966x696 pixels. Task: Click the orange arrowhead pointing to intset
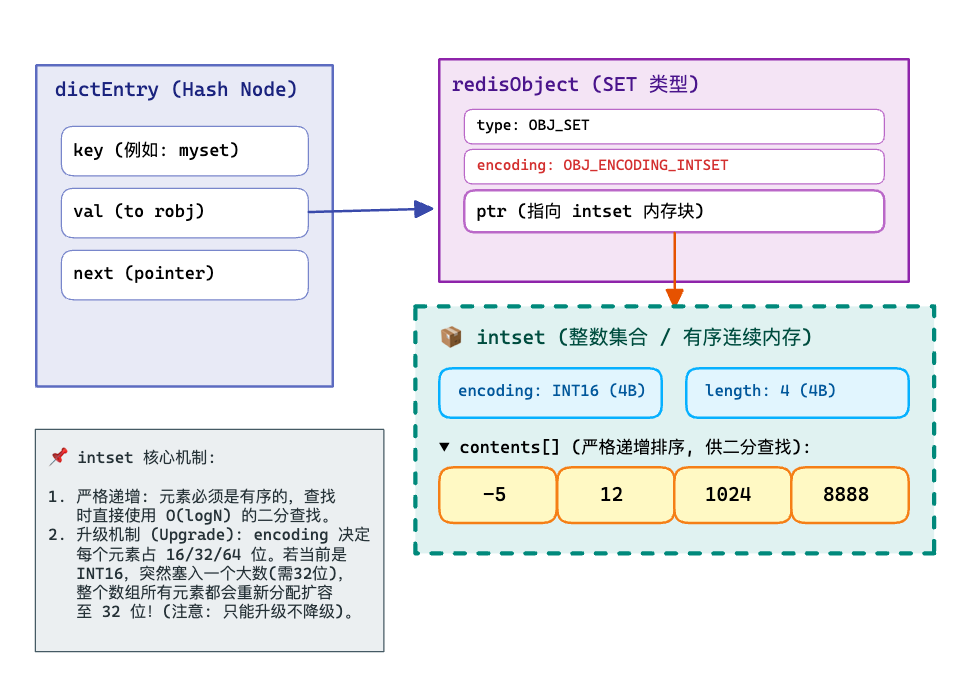pos(675,296)
